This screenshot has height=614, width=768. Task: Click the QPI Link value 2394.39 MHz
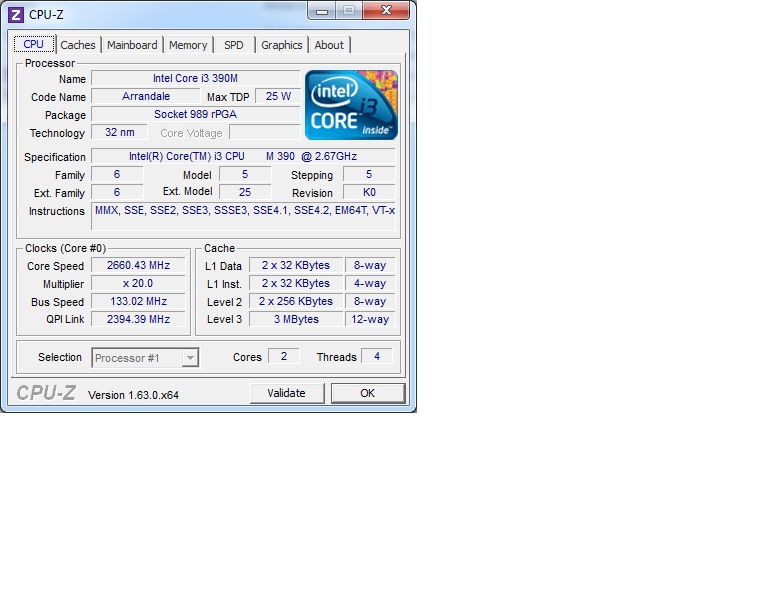[138, 319]
